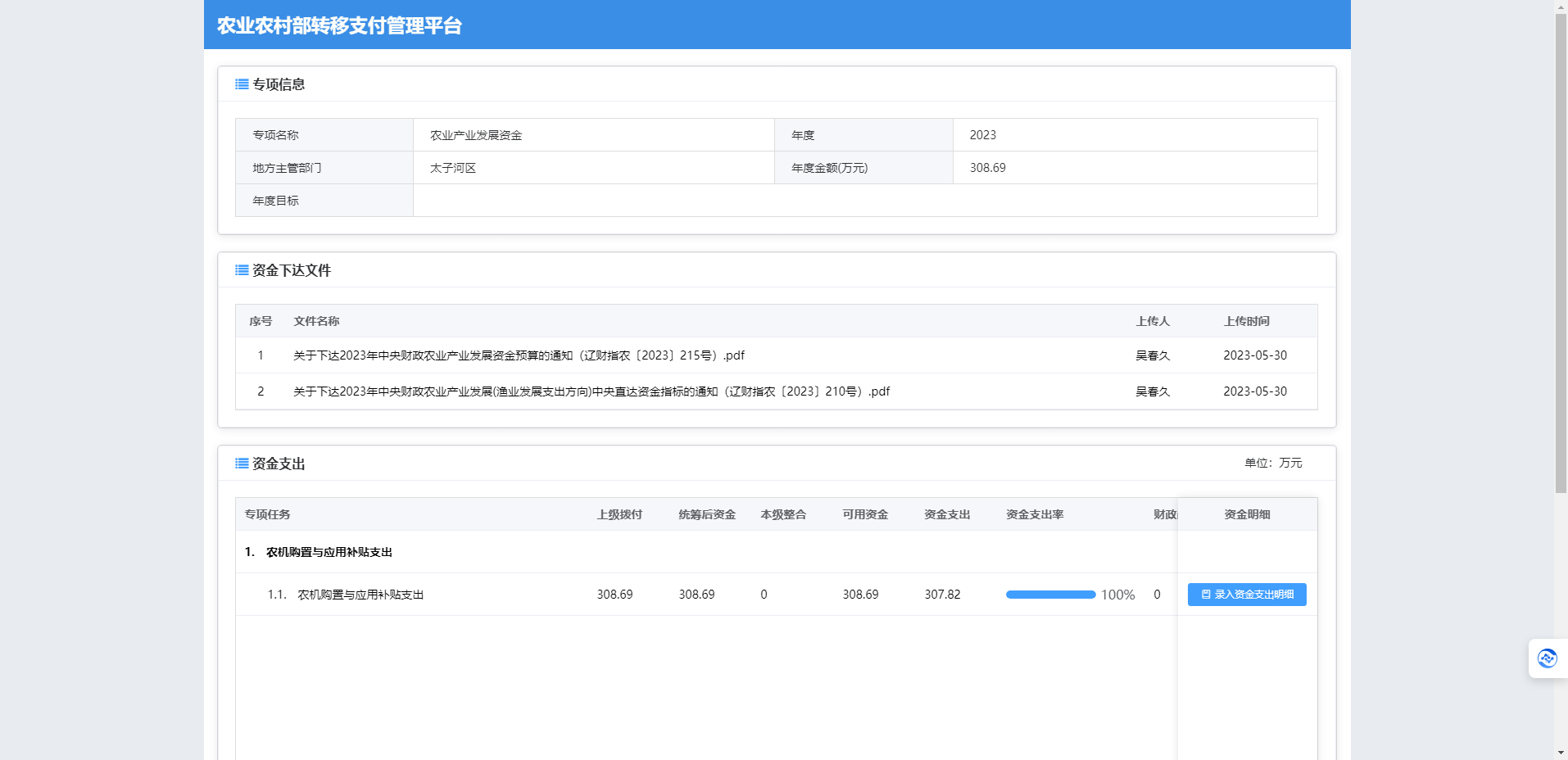Click the 年度金额(万元) label cell
Screen dimensions: 1568x760
(863, 168)
